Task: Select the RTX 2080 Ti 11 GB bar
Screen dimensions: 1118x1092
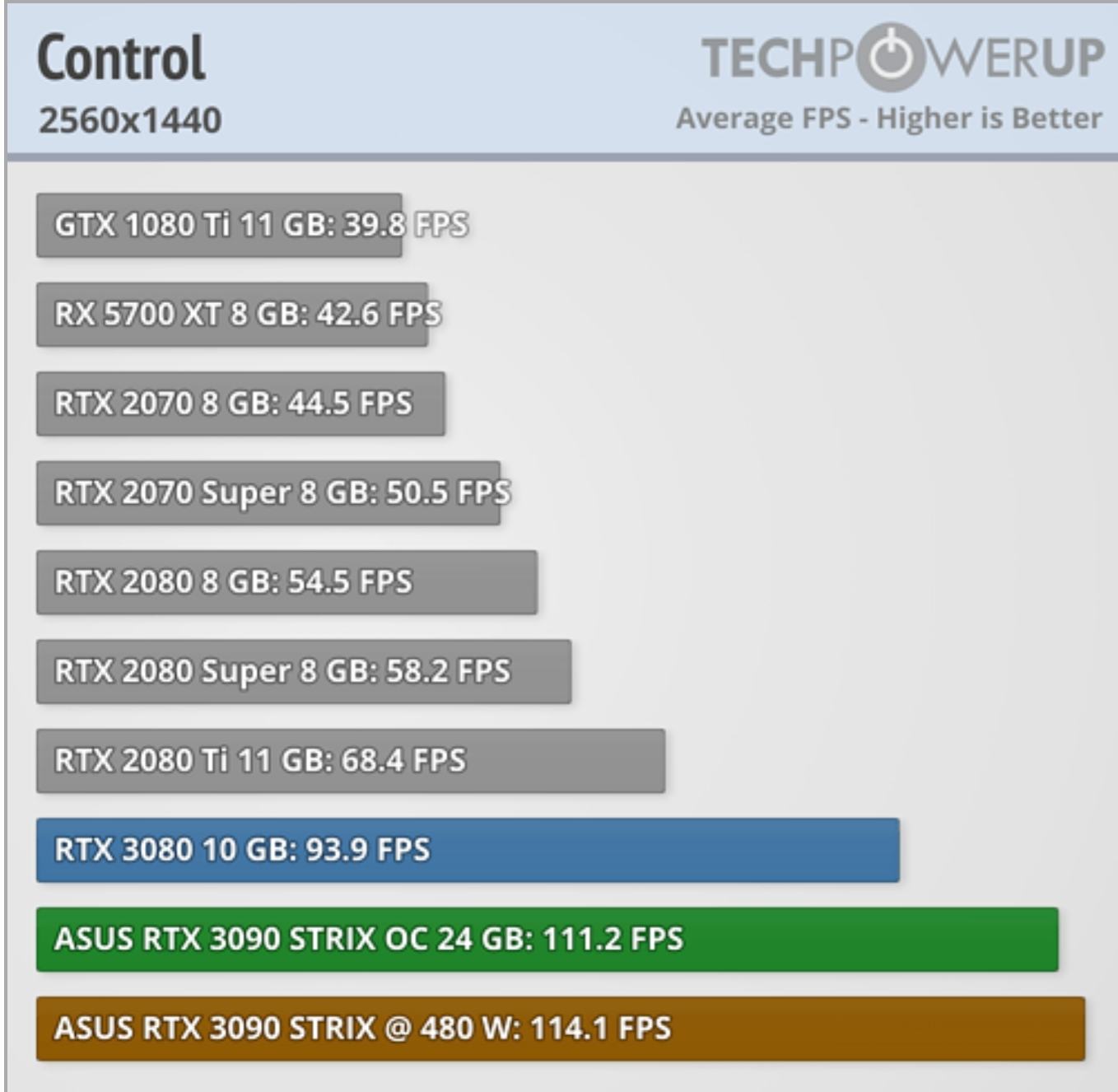Action: pos(351,760)
